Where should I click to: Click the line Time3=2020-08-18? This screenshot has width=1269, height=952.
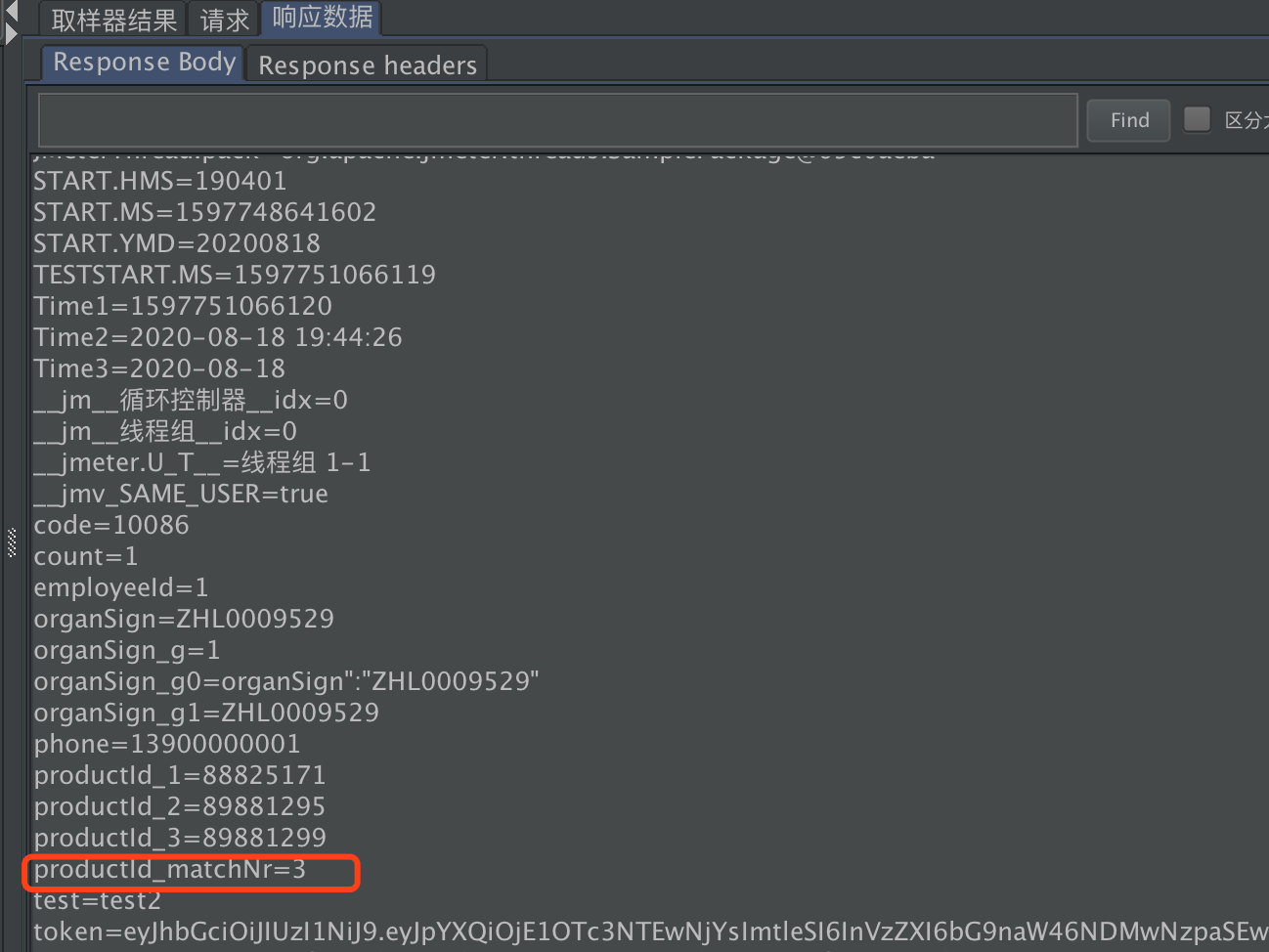[x=159, y=368]
